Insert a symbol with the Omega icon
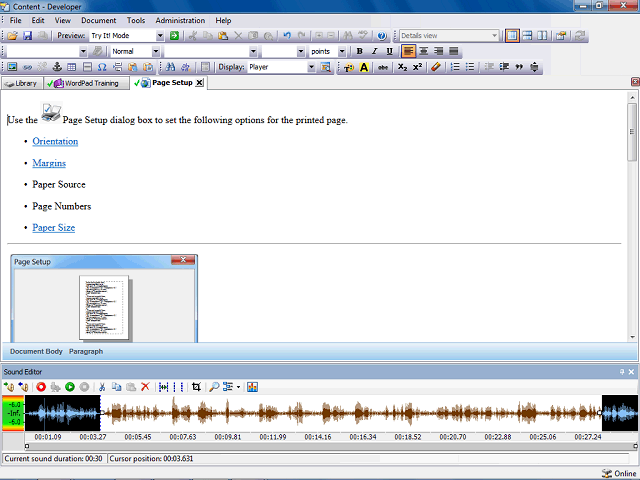 tap(102, 67)
